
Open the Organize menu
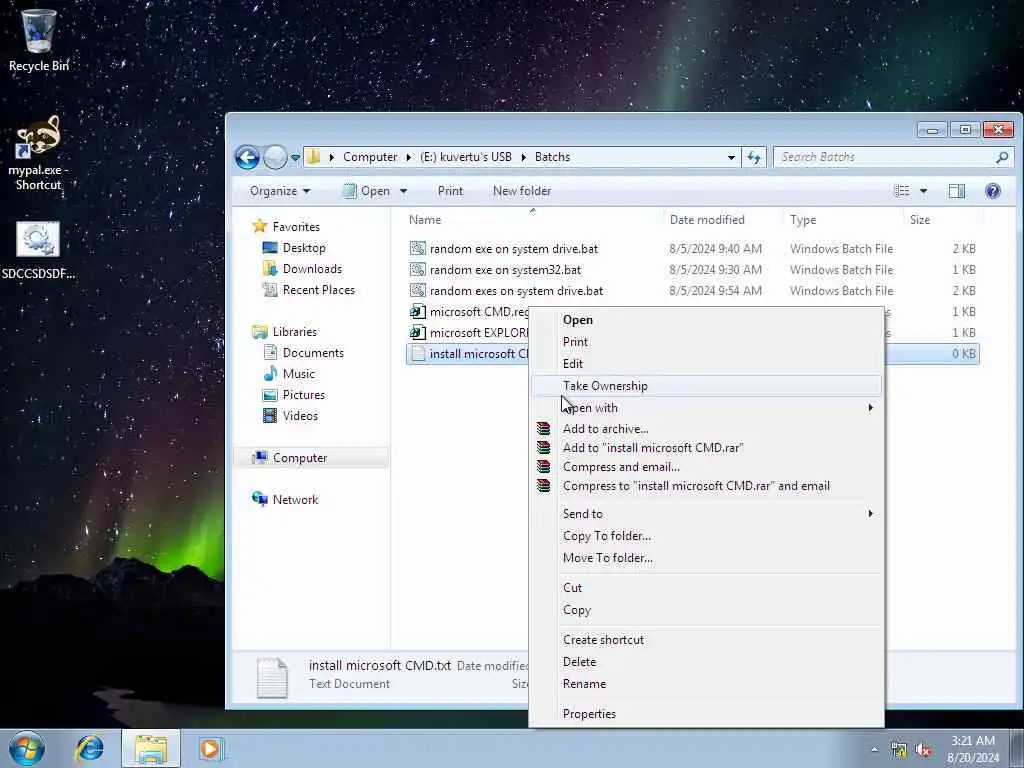pos(280,191)
